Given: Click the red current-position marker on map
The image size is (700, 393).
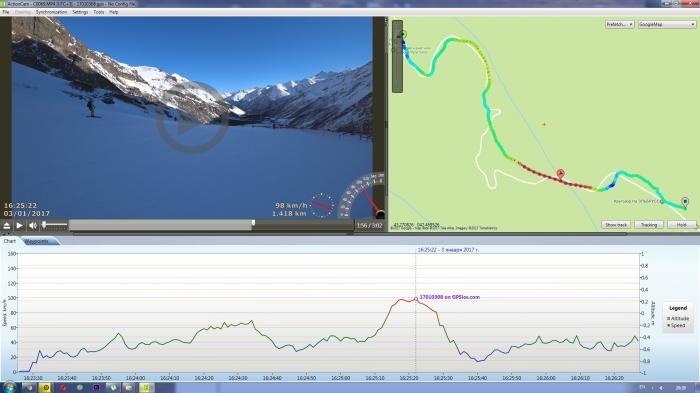Looking at the screenshot, I should 561,174.
